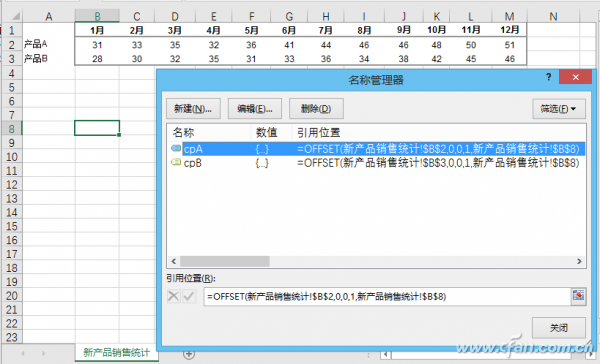
Task: Add a new worksheet with the plus icon
Action: (189, 354)
